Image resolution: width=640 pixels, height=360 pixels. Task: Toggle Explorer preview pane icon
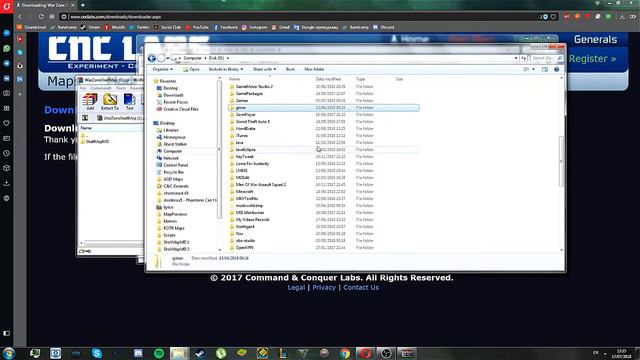[544, 69]
